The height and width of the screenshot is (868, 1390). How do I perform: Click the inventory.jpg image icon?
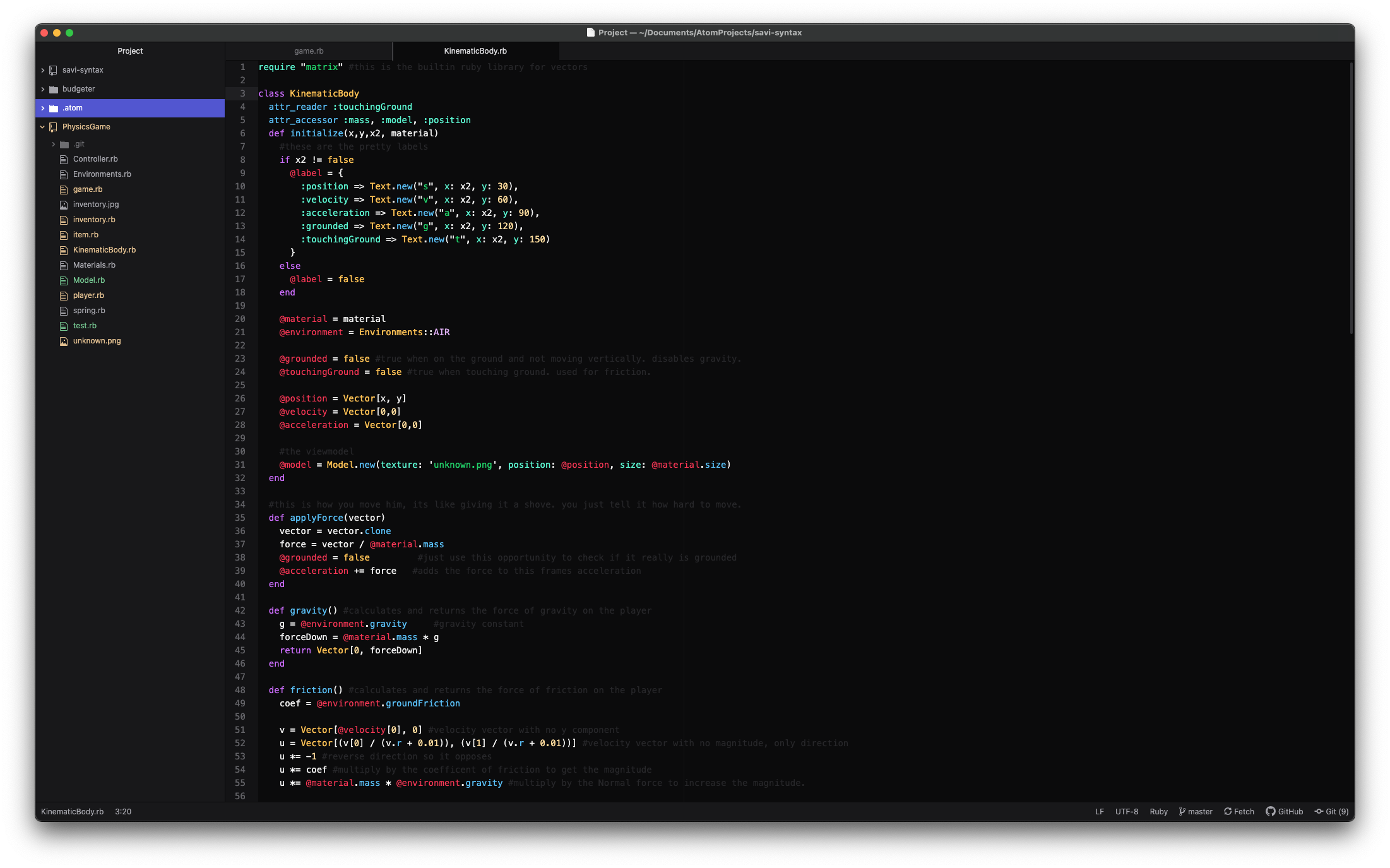pyautogui.click(x=64, y=205)
